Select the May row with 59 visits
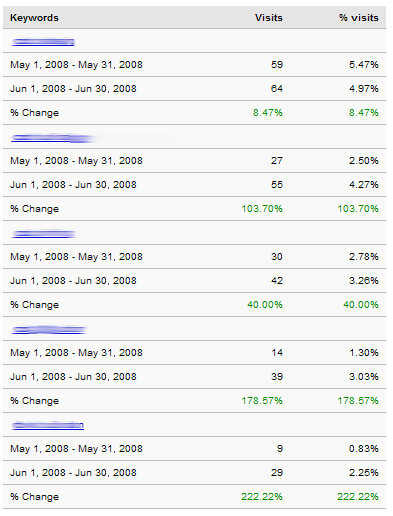 click(195, 65)
